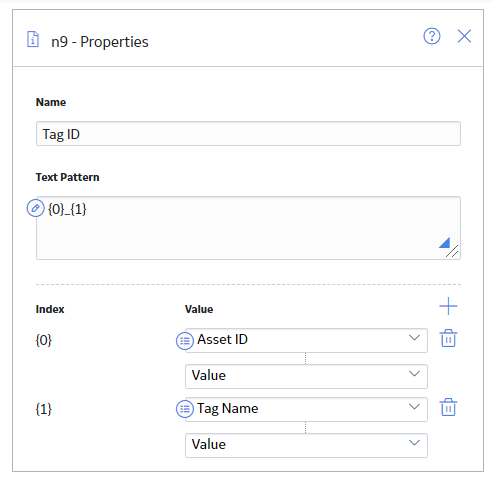Expand the Value dropdown under Asset ID

[306, 376]
